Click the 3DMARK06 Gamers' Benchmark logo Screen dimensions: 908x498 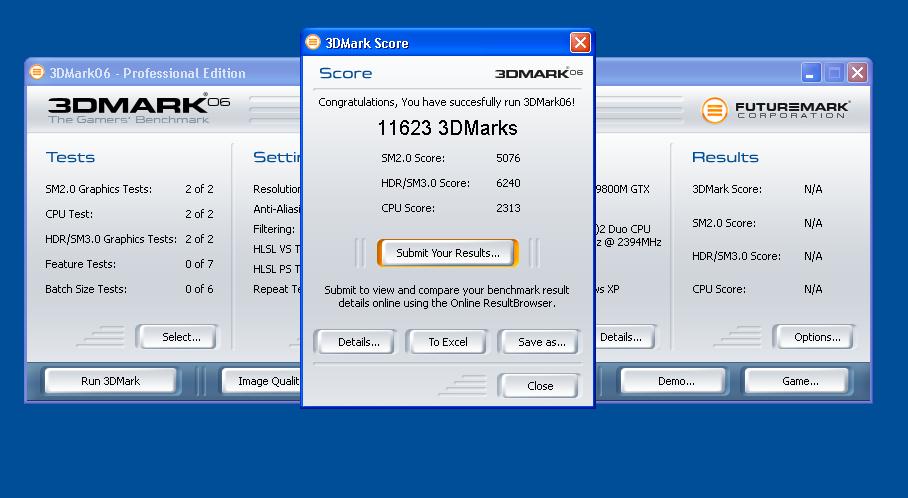[139, 109]
